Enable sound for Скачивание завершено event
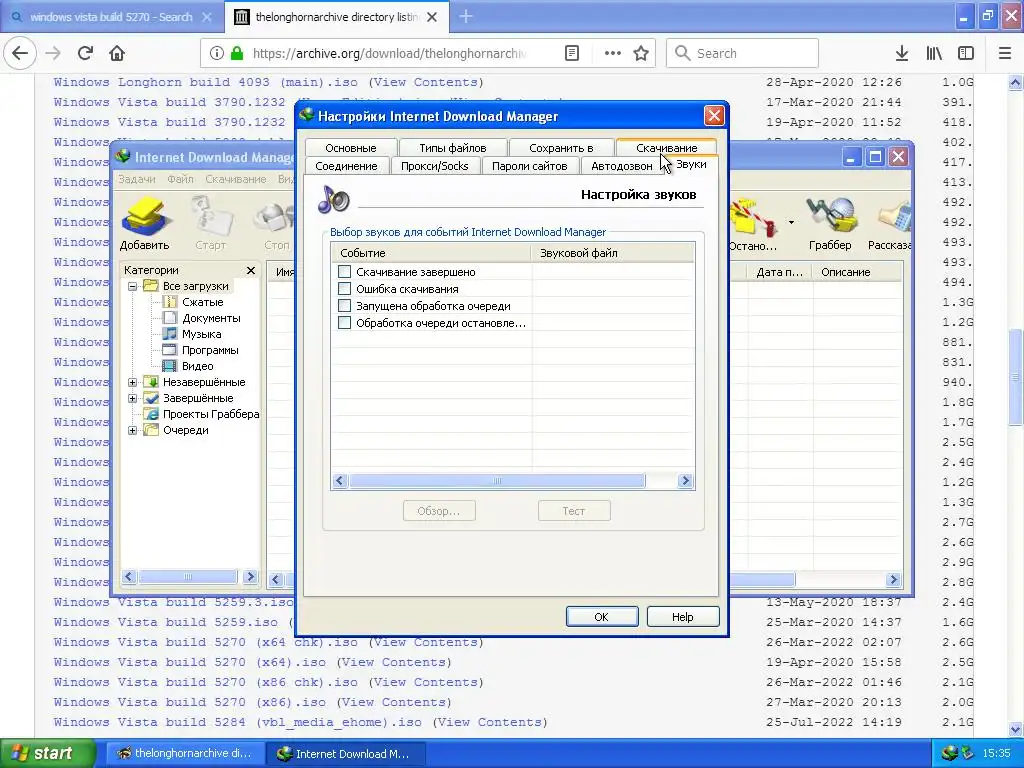1024x768 pixels. pos(344,272)
